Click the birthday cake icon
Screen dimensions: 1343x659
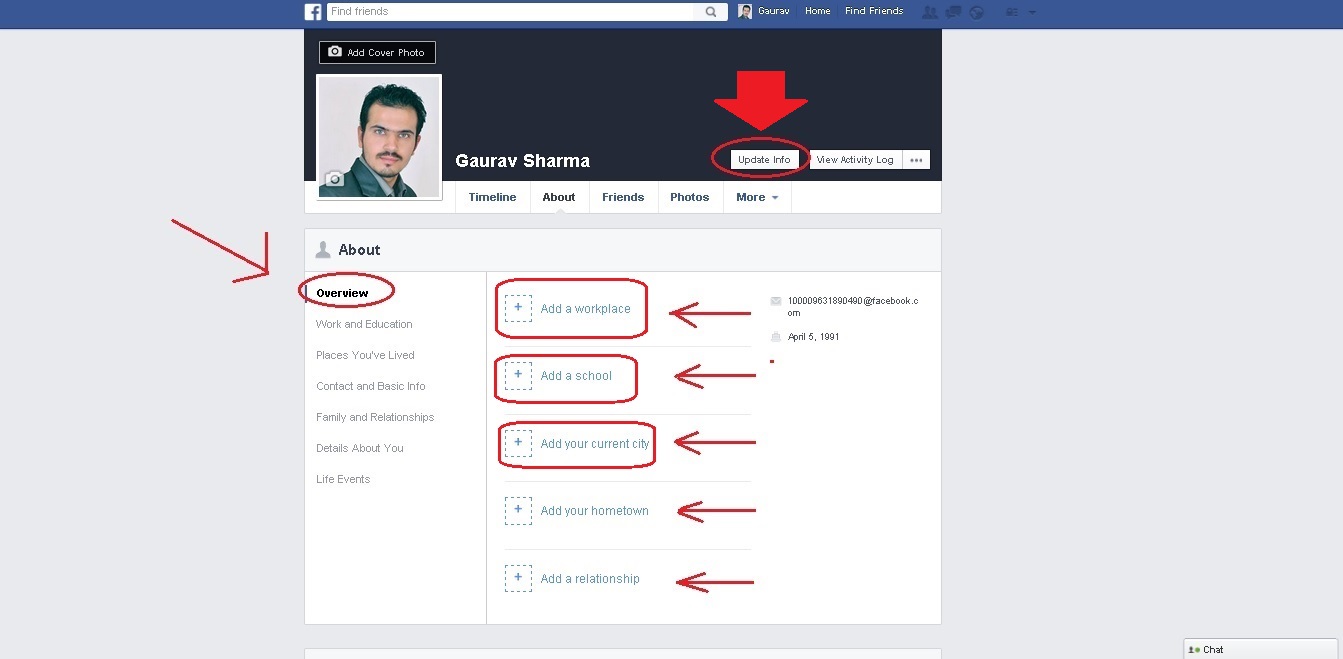776,337
